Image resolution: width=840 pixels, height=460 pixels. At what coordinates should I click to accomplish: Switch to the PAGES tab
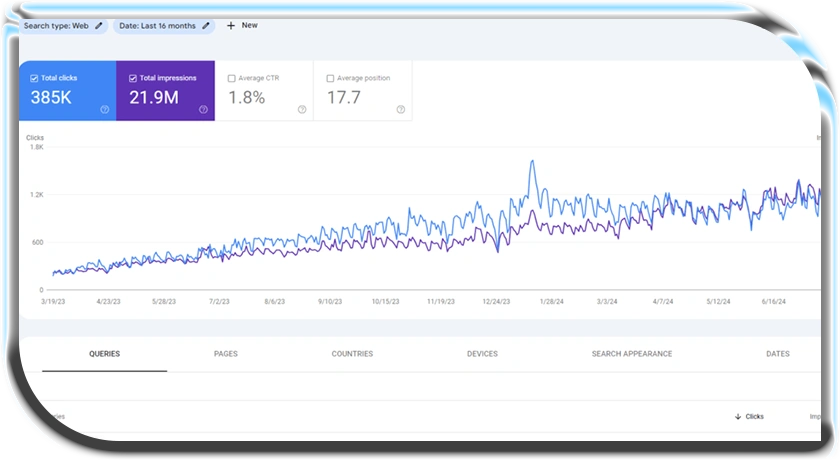(226, 354)
